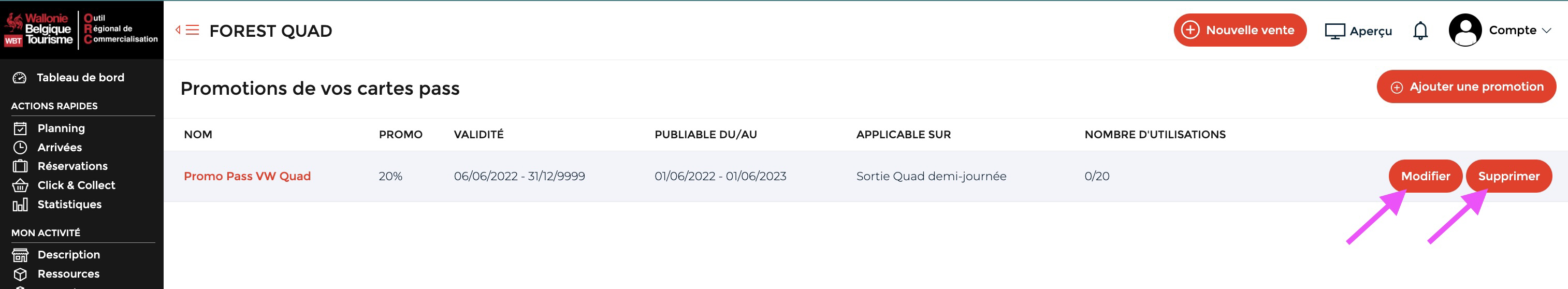Click the Tableau de bord gauge icon
Image resolution: width=1568 pixels, height=289 pixels.
coord(20,77)
